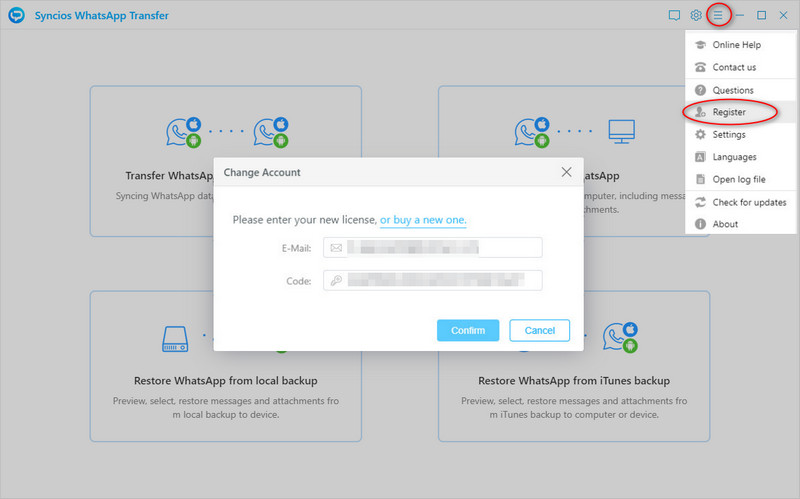The width and height of the screenshot is (800, 499).
Task: Follow the 'or buy a new one' link
Action: point(423,220)
